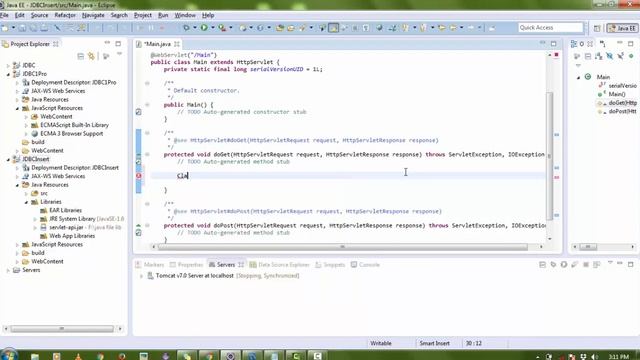Select the Java EE perspective button

click(622, 28)
